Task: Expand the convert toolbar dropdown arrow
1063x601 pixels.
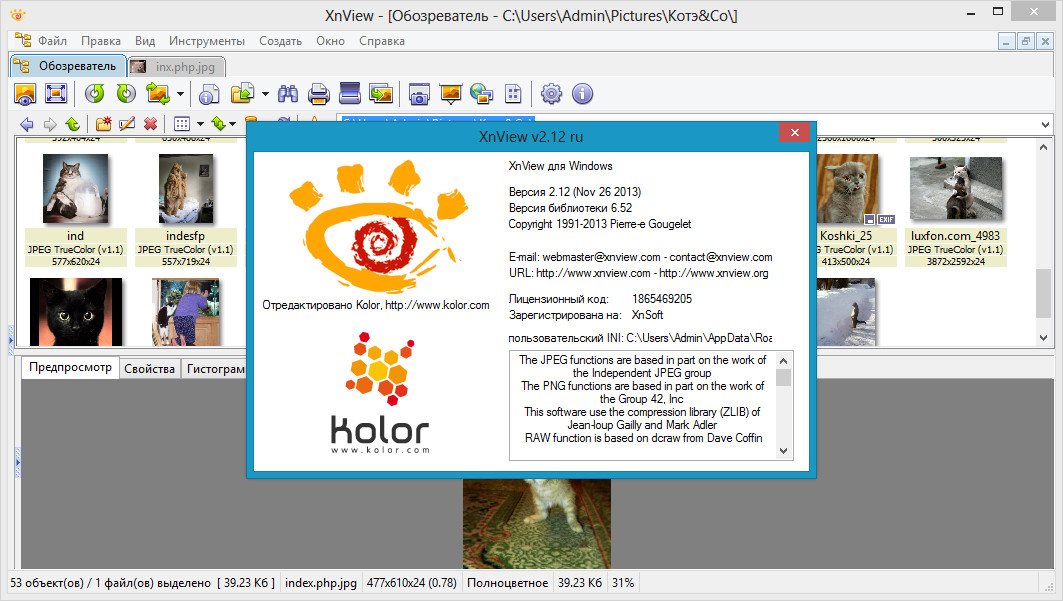Action: [181, 94]
